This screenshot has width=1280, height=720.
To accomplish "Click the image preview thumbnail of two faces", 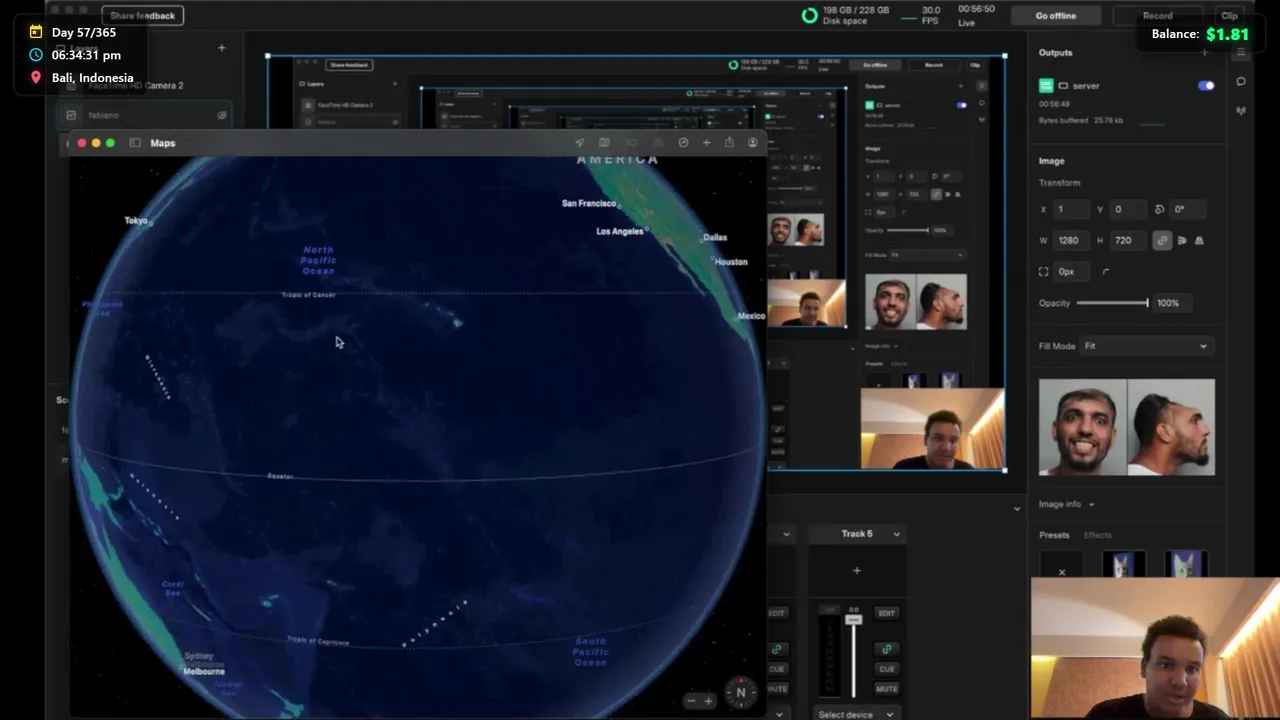I will tap(1127, 427).
